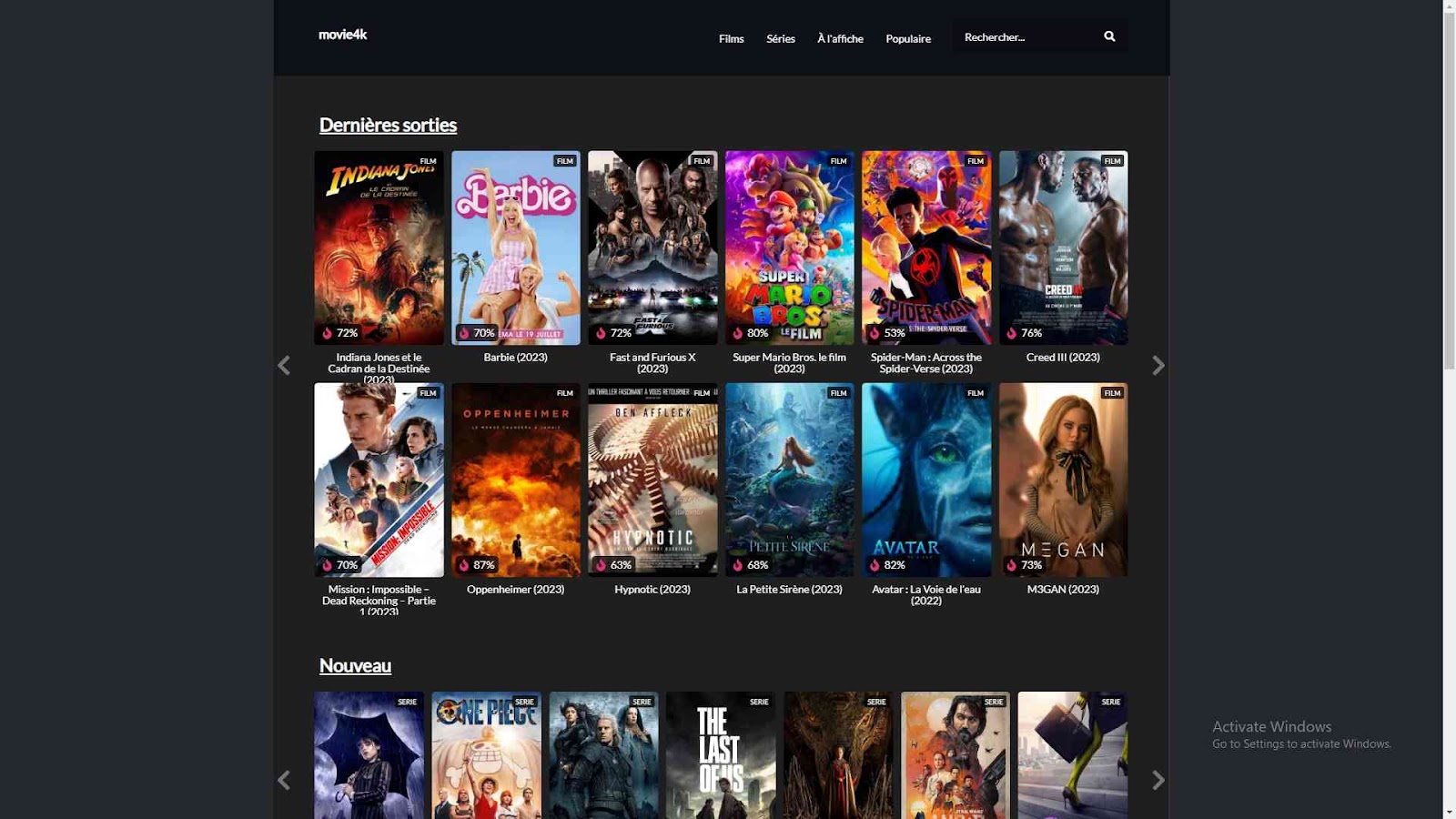
Task: Click the flame icon on Barbie's 70% rating
Action: [464, 333]
